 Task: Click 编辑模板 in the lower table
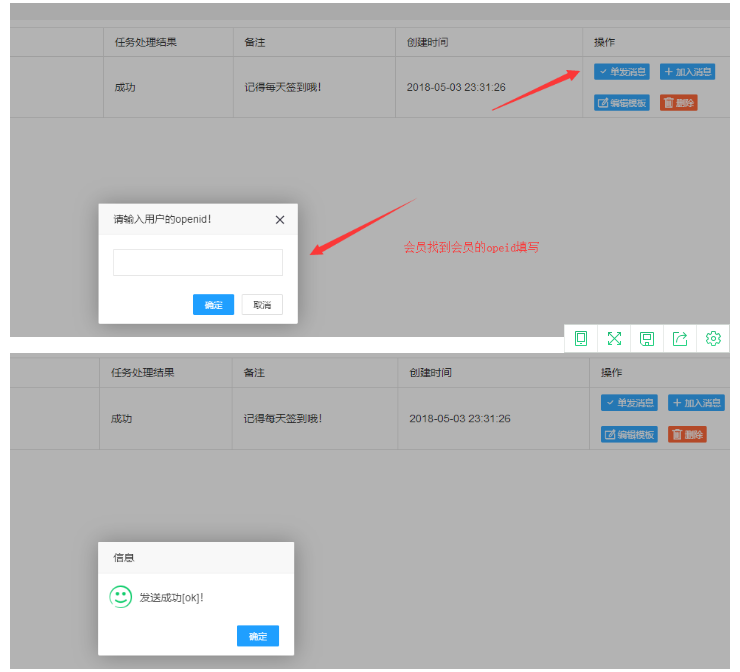(x=629, y=434)
